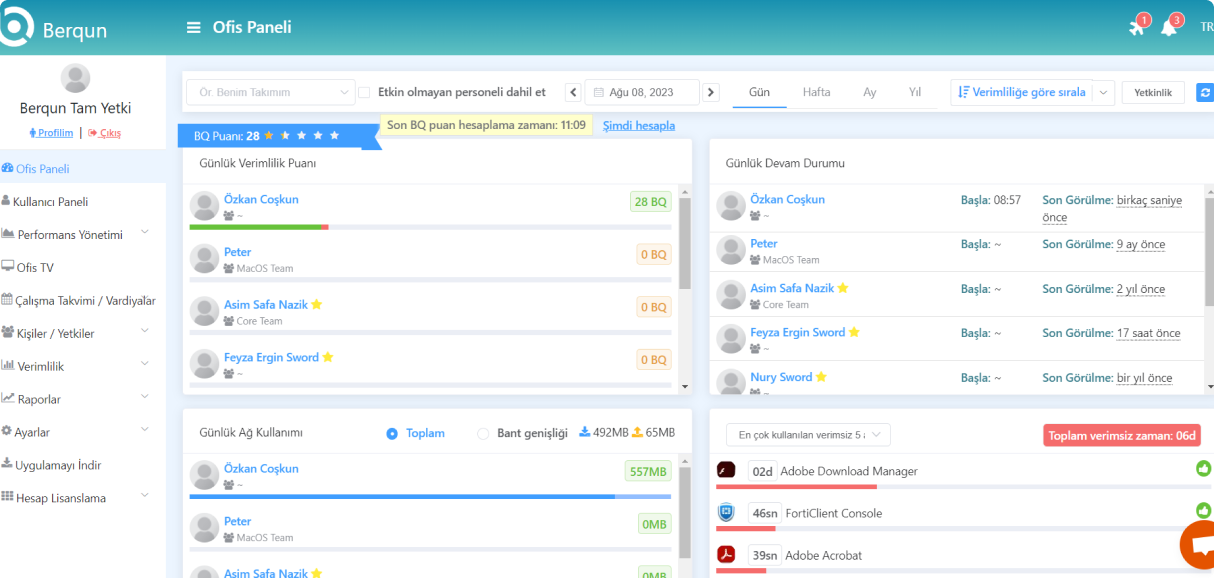Screen dimensions: 1214x578
Task: Click the Adobe Acrobat app icon
Action: 727,555
